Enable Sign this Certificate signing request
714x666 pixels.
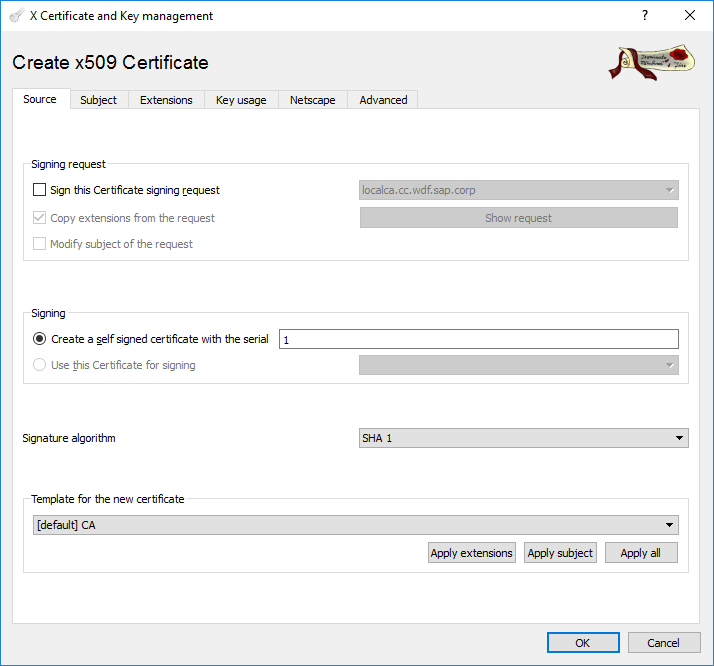(x=40, y=190)
